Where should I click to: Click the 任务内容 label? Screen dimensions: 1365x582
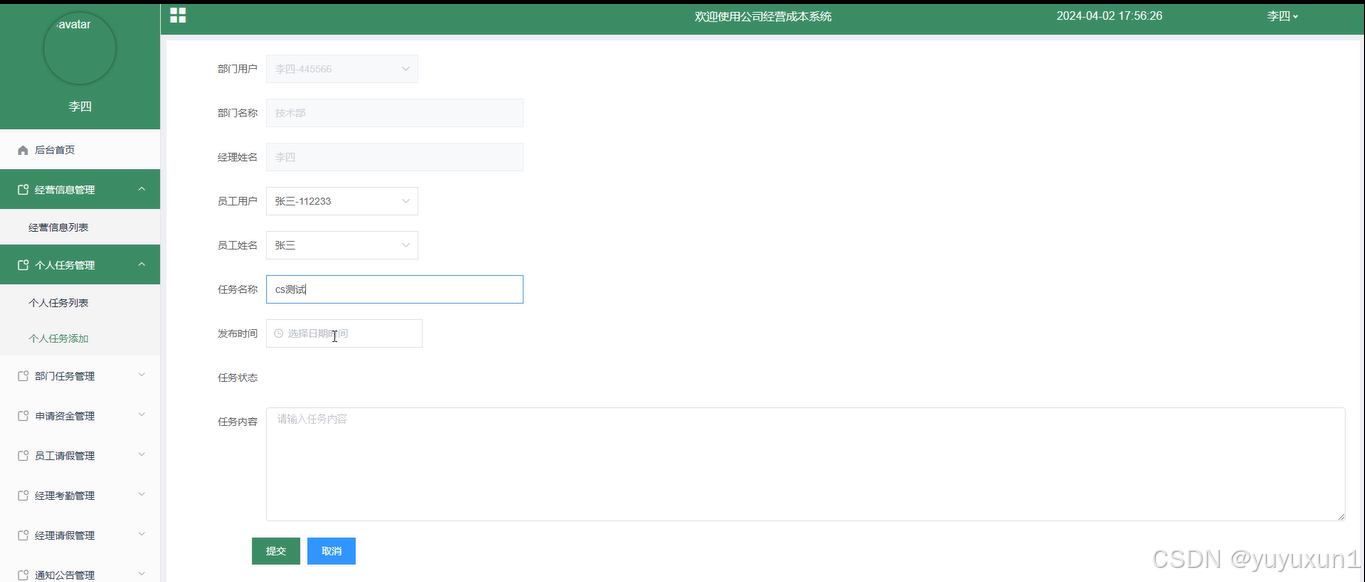point(238,422)
